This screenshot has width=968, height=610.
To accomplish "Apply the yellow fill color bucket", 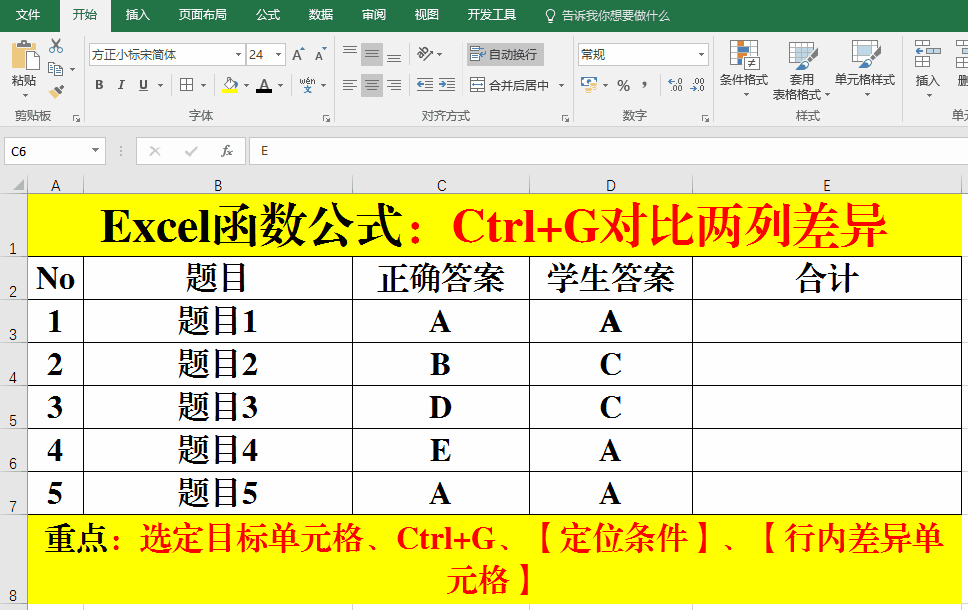I will (230, 86).
